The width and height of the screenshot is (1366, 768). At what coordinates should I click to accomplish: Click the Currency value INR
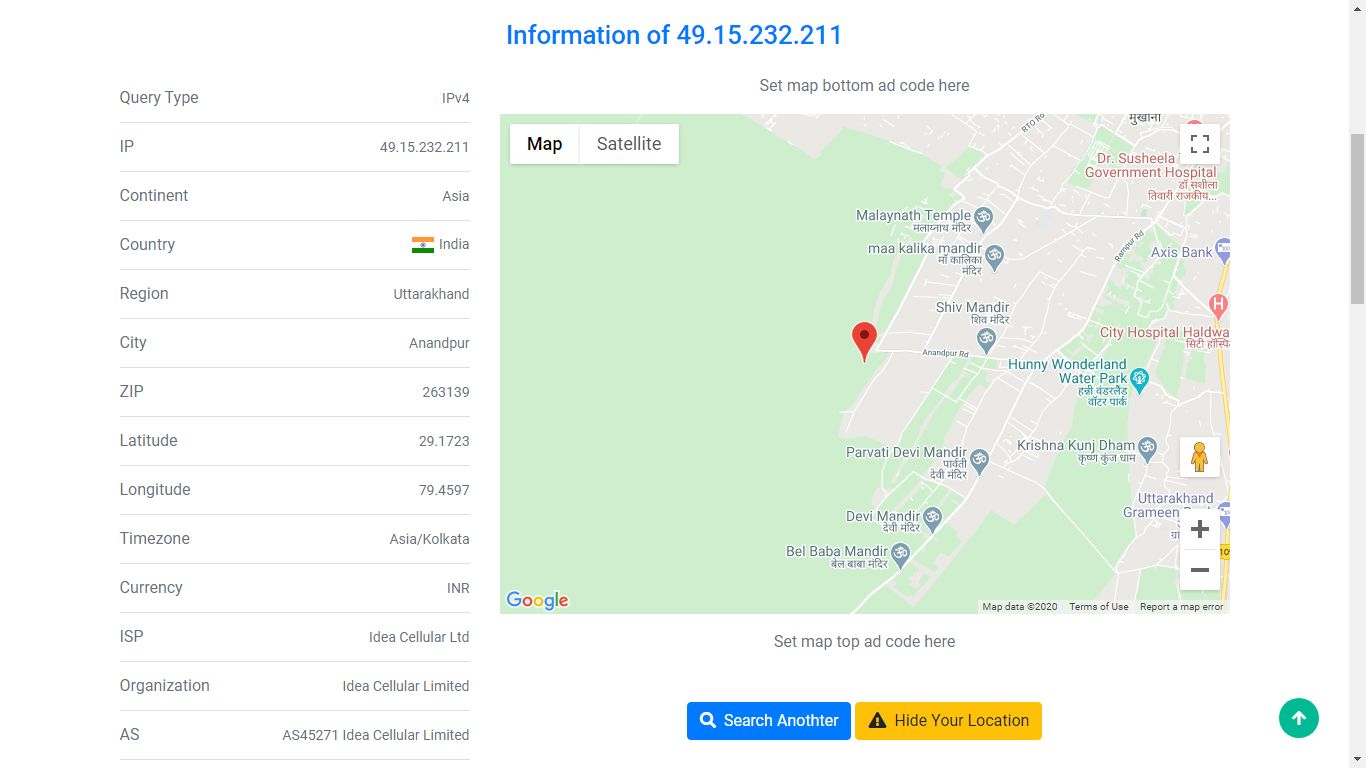[x=458, y=588]
